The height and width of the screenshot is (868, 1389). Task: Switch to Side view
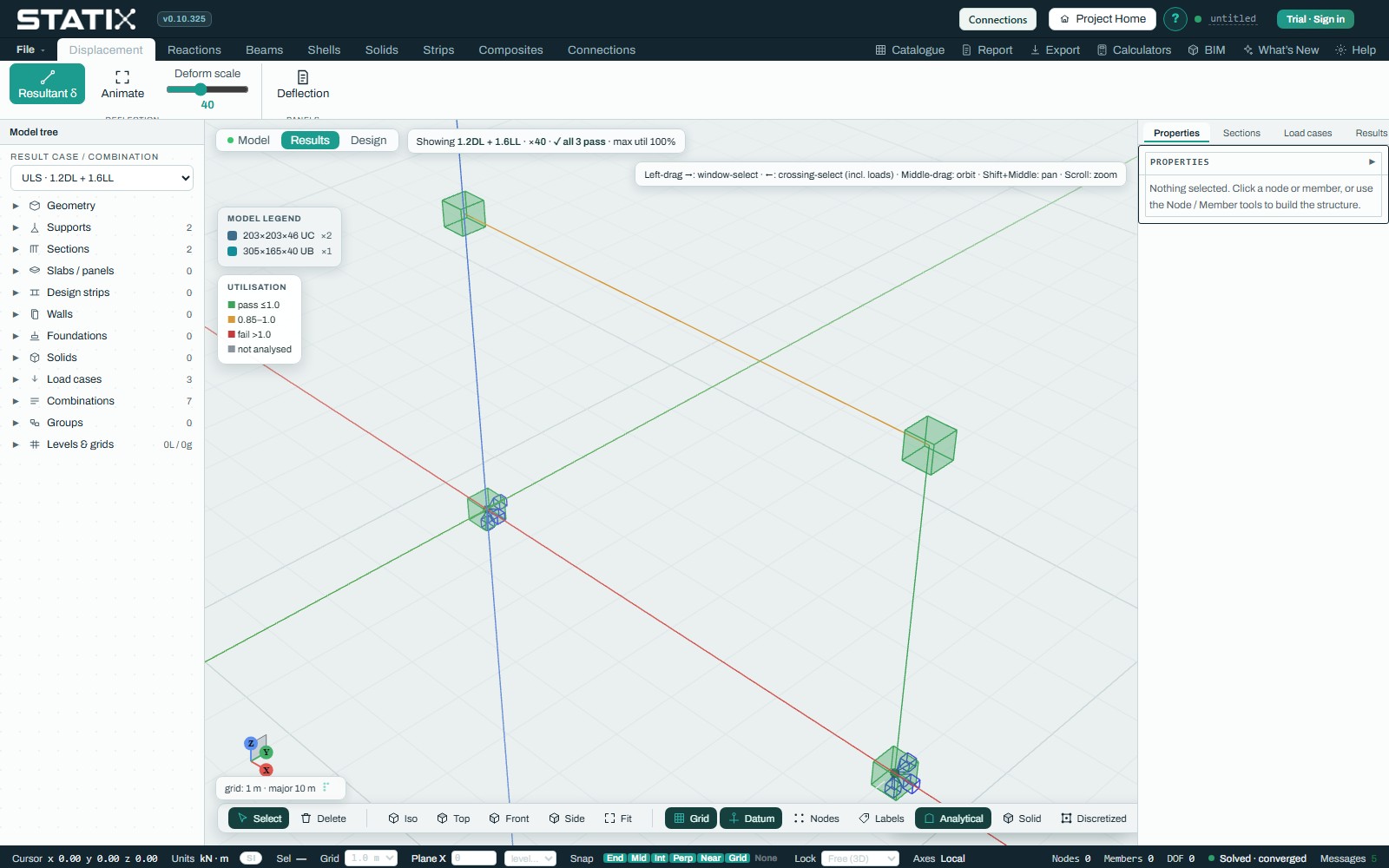(567, 819)
